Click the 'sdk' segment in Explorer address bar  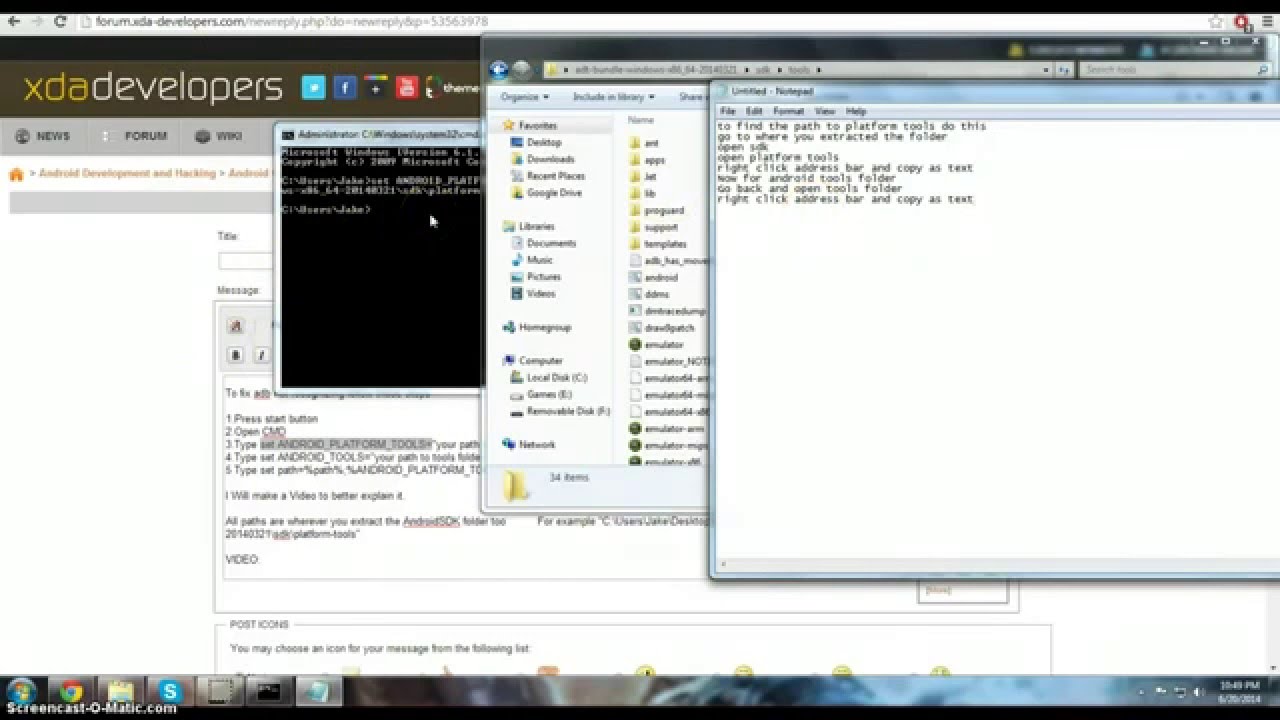point(763,70)
